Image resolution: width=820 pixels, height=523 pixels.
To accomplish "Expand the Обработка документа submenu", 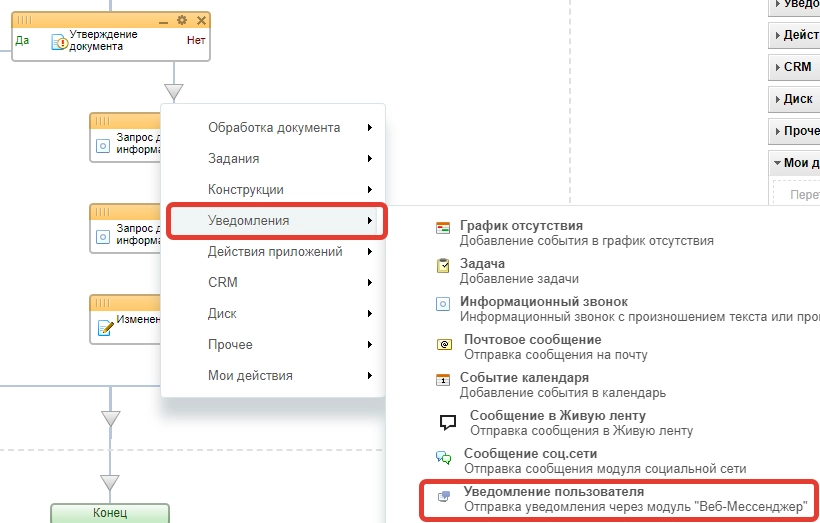I will (x=275, y=127).
